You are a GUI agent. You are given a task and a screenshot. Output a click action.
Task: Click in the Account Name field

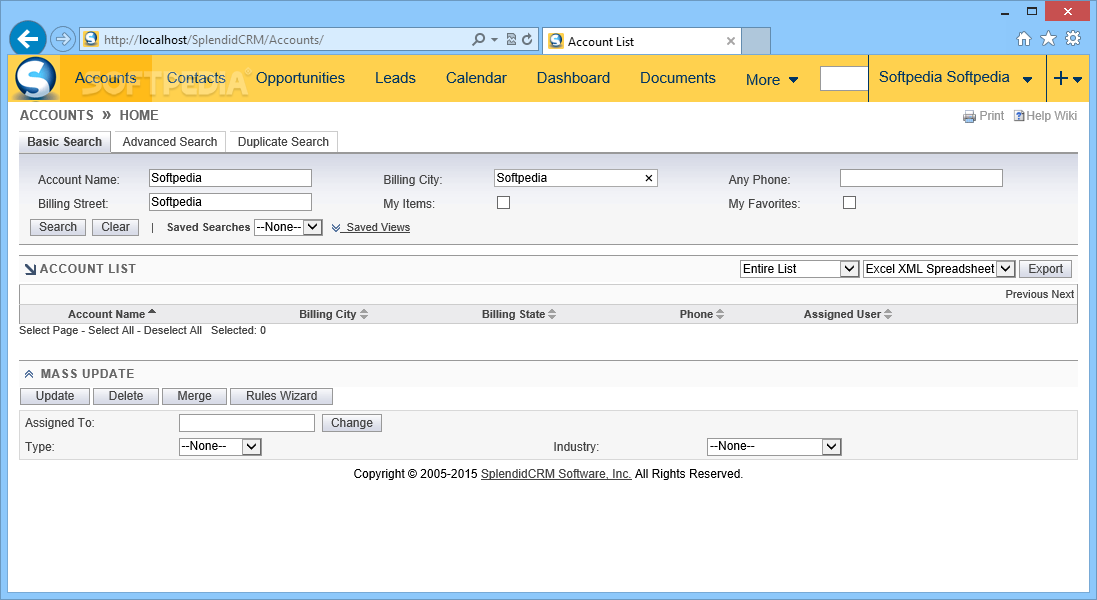click(230, 178)
